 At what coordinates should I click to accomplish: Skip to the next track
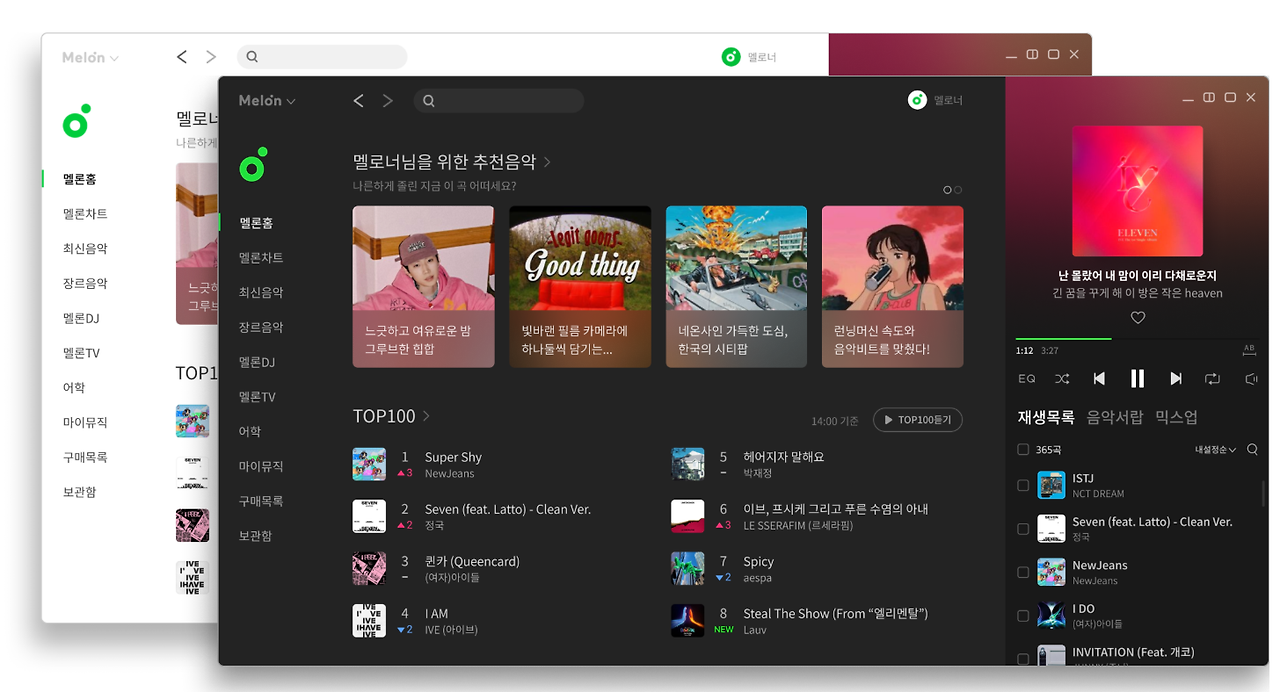1176,379
